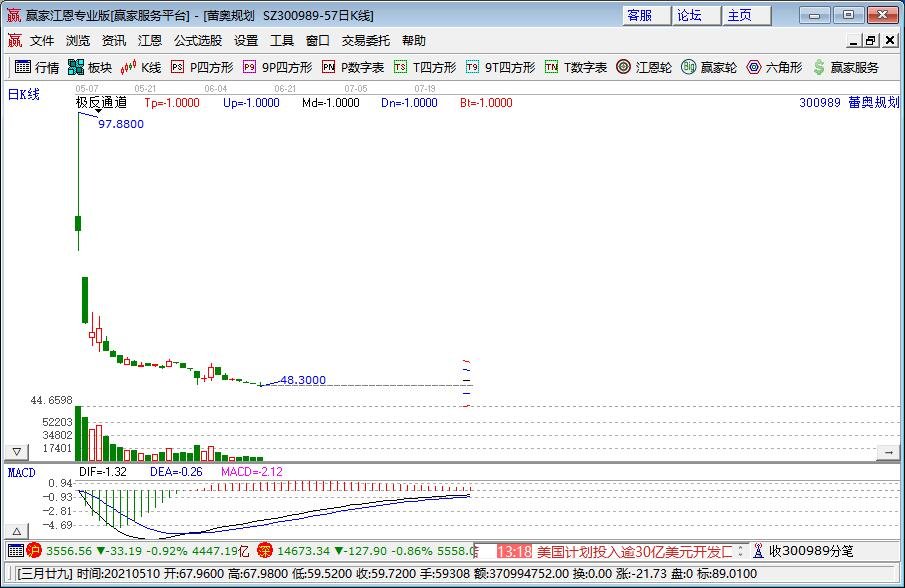This screenshot has width=905, height=588.
Task: Open the 交易委托 menu
Action: click(x=365, y=40)
